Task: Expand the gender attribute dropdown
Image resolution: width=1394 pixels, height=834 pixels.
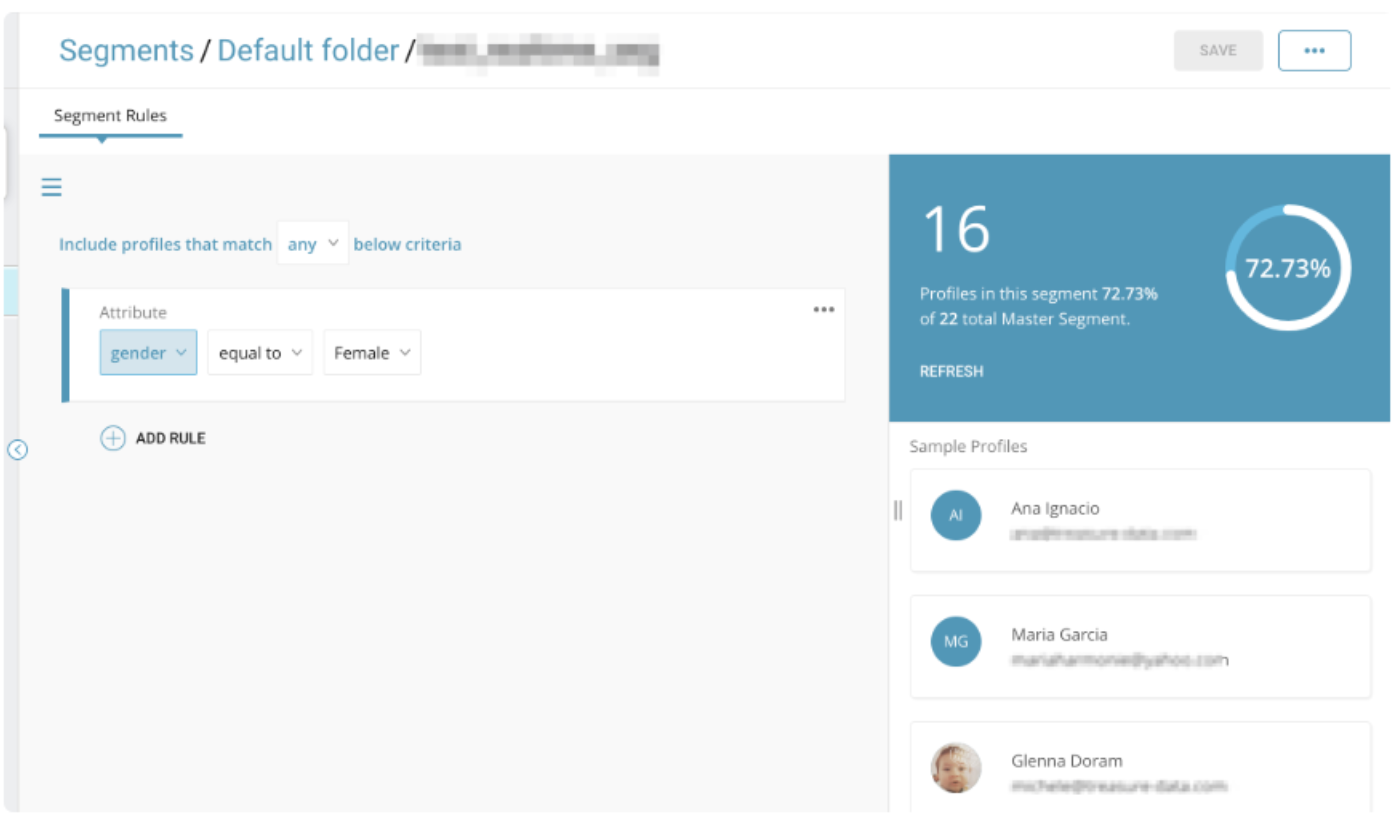Action: [x=148, y=353]
